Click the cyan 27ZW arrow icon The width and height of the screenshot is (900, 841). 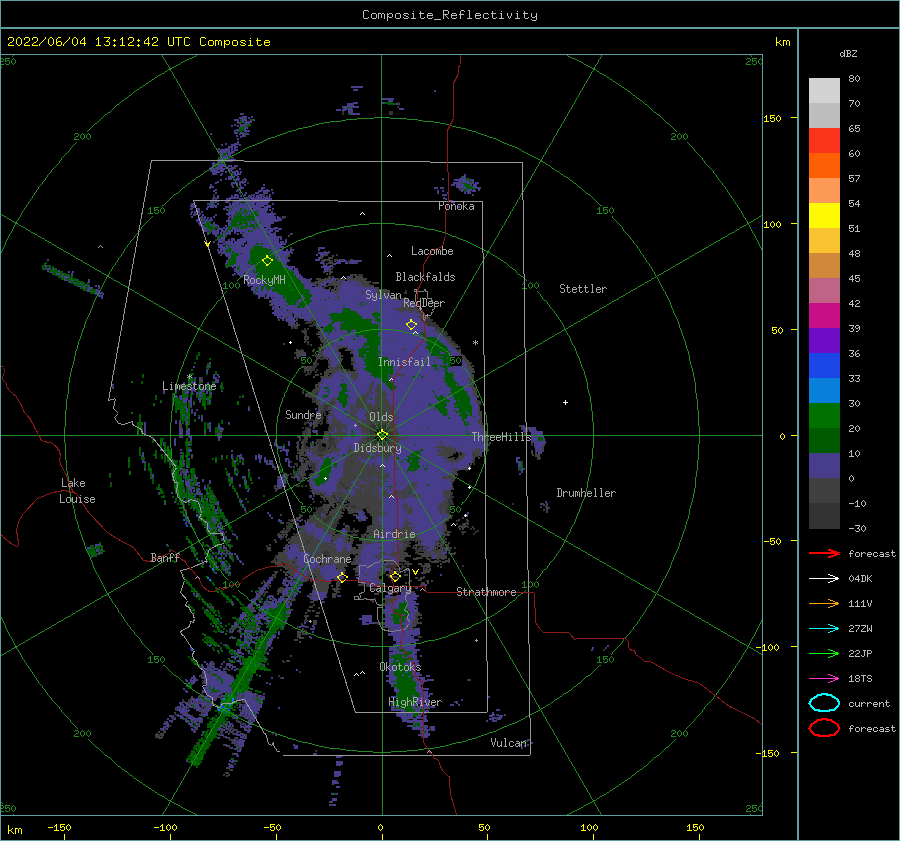click(x=824, y=629)
